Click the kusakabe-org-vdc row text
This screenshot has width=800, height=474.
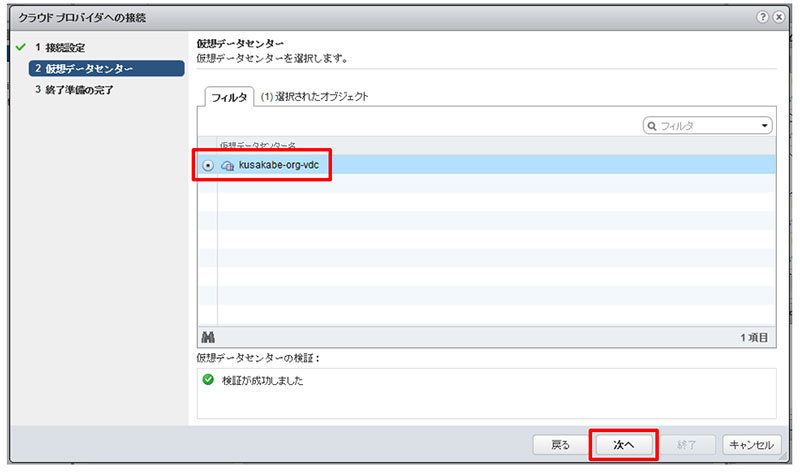point(279,165)
